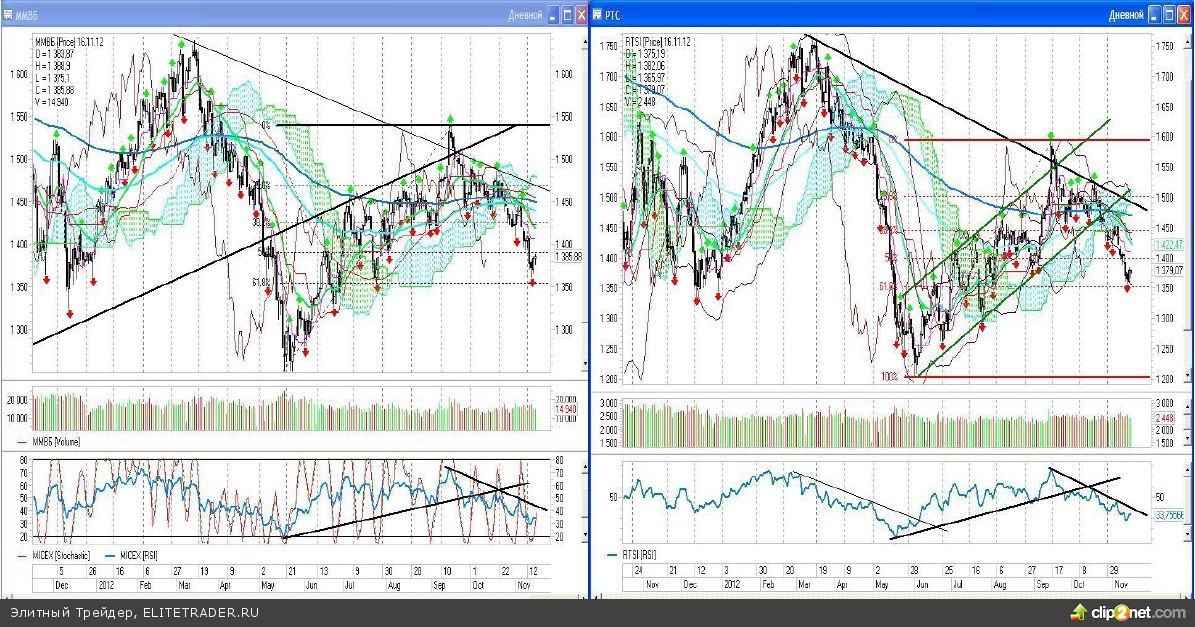Screen dimensions: 1195x627
Task: Maximize the ММВБ chart window
Action: pos(567,16)
